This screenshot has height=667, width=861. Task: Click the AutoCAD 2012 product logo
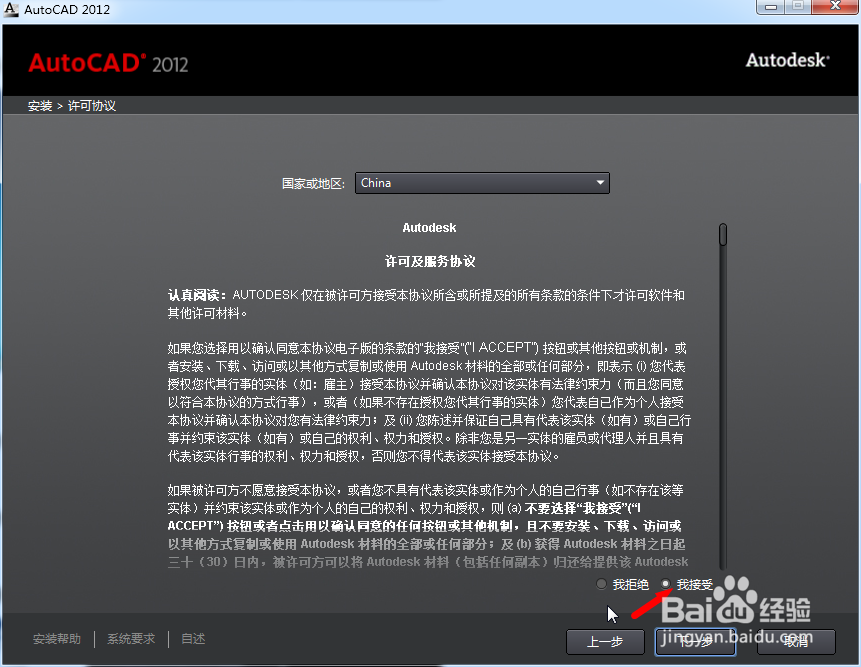108,63
